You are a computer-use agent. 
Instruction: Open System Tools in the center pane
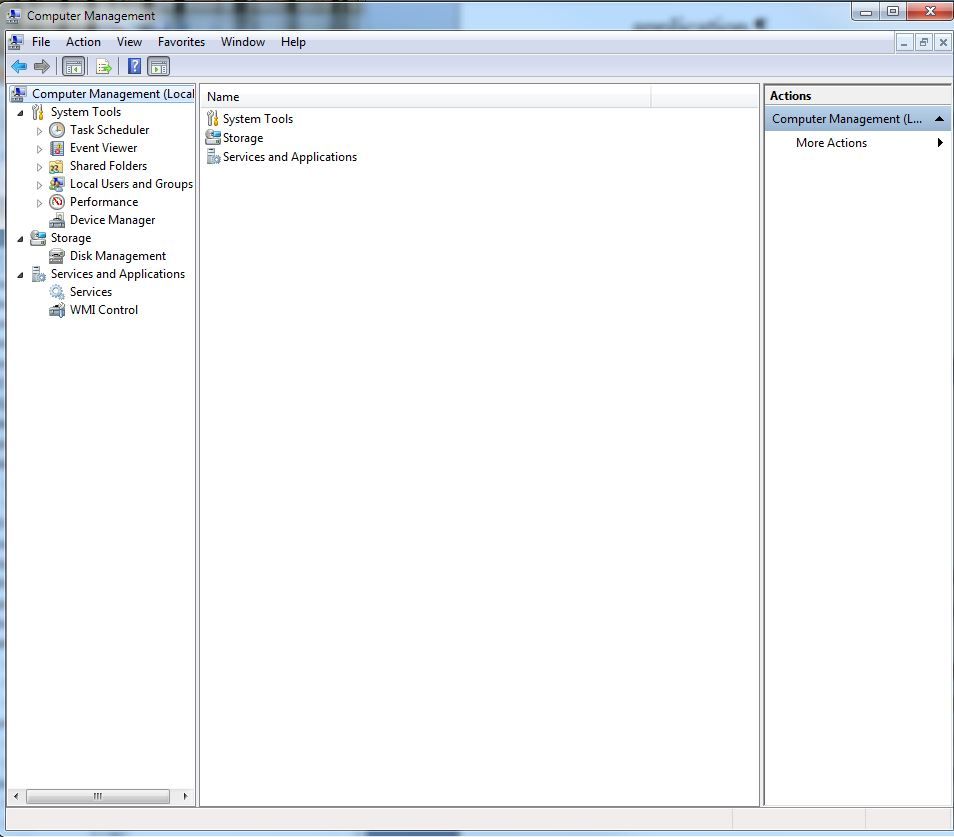coord(257,118)
